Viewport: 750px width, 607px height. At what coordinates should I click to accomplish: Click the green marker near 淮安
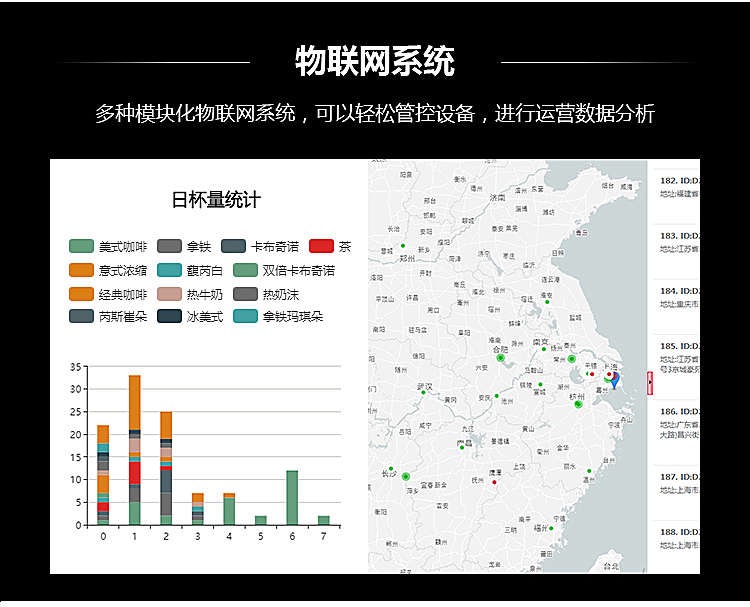pyautogui.click(x=547, y=302)
